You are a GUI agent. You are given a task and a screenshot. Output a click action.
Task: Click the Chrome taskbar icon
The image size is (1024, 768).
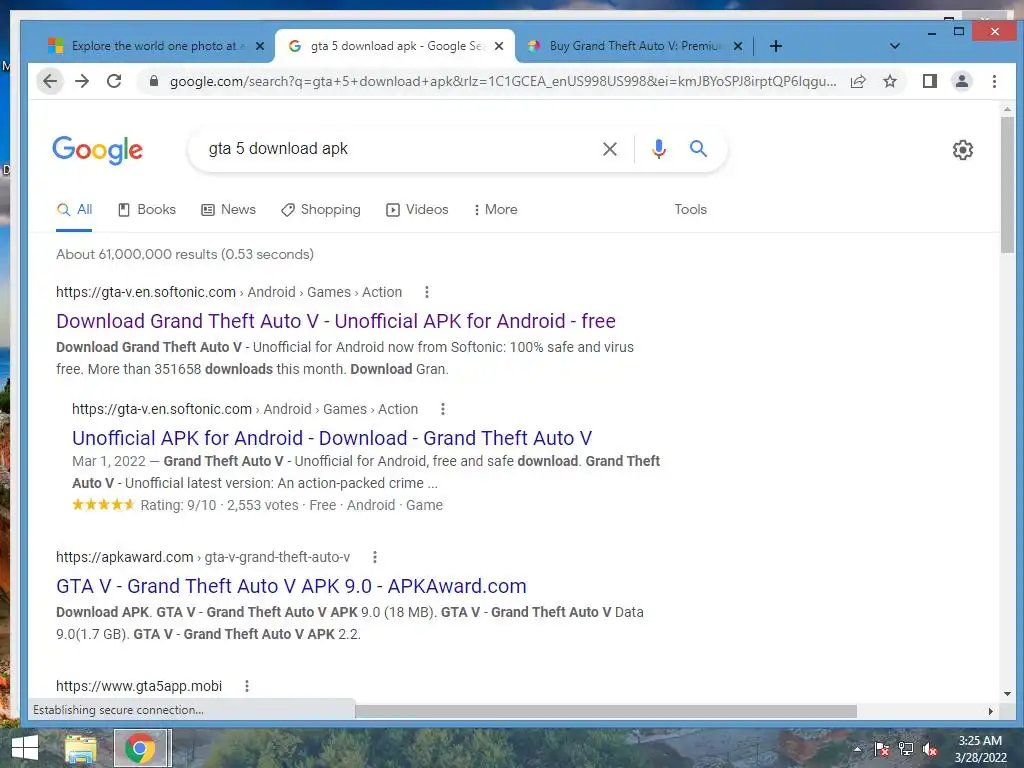(140, 748)
